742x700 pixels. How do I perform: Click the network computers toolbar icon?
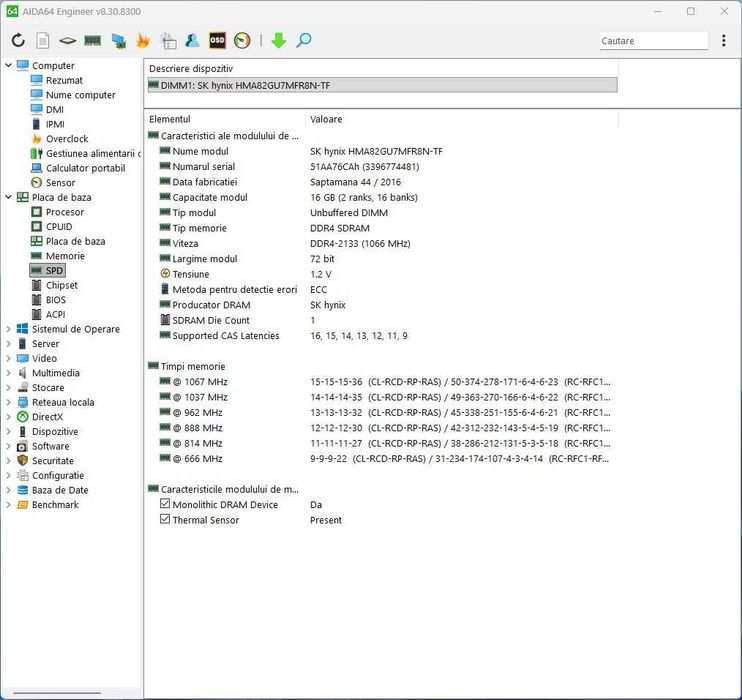118,41
